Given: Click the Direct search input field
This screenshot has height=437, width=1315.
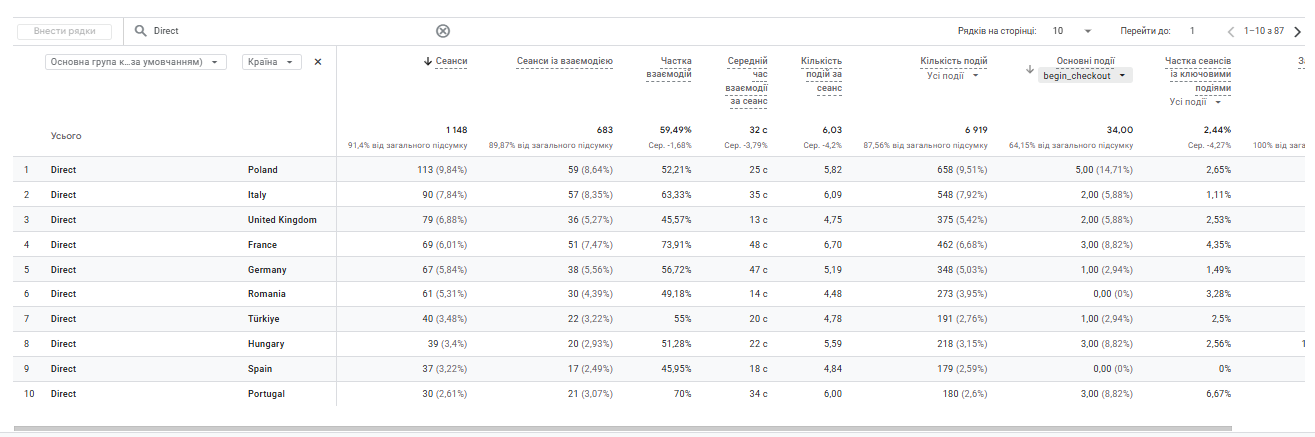Looking at the screenshot, I should pyautogui.click(x=290, y=31).
